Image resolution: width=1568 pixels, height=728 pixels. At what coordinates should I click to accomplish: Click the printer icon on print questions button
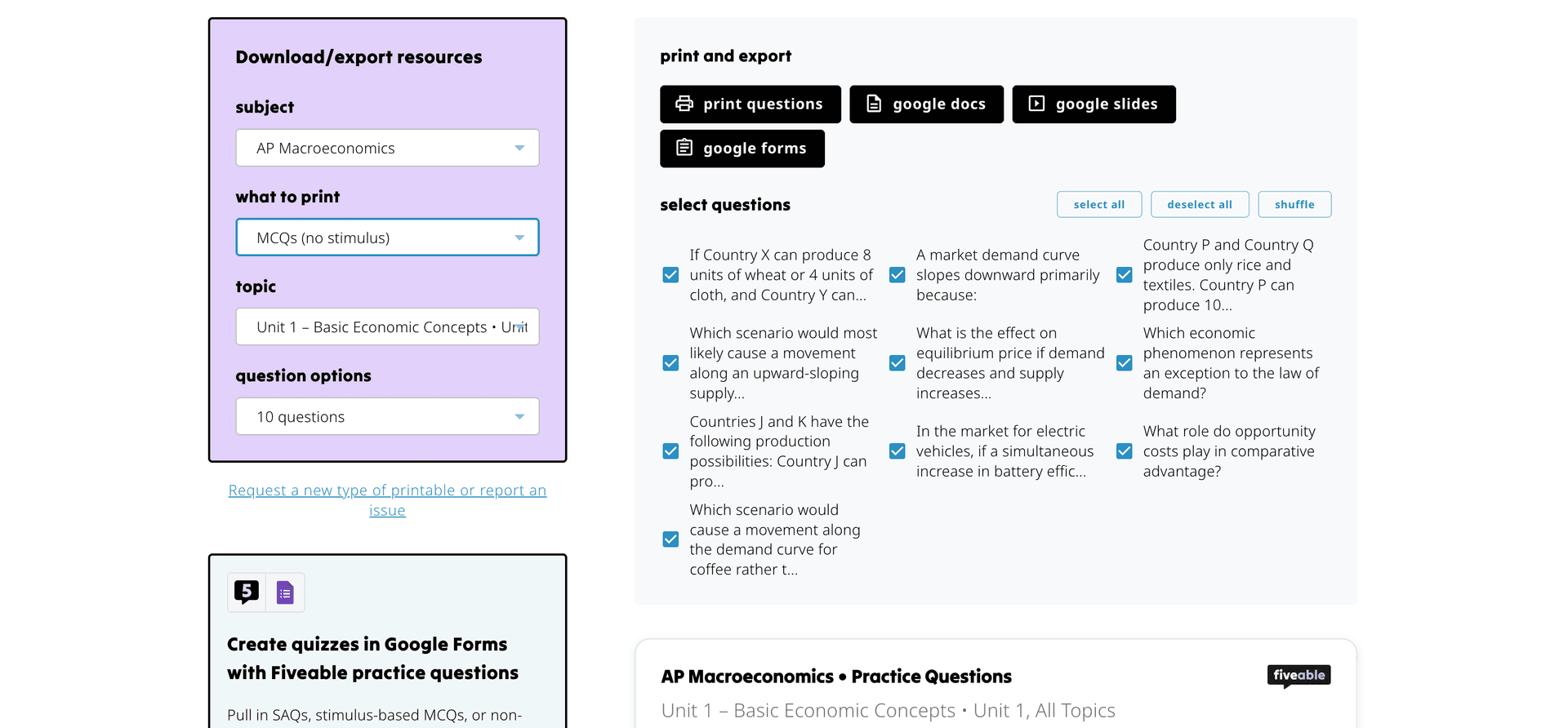(x=683, y=104)
